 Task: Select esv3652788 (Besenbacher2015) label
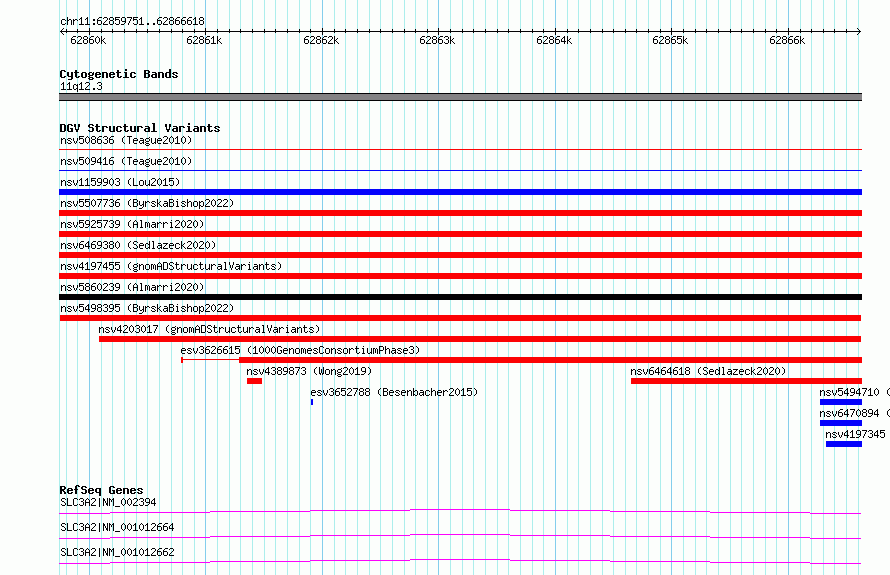pyautogui.click(x=394, y=392)
